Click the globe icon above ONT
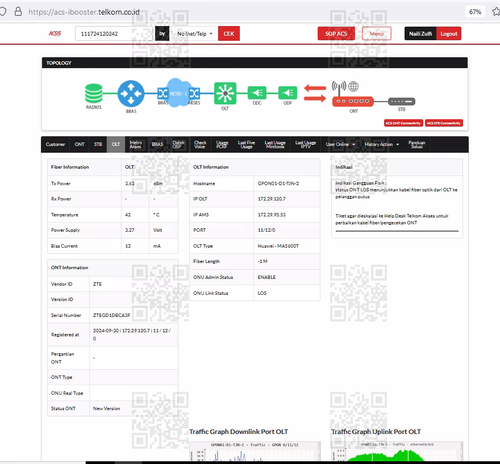 pyautogui.click(x=354, y=86)
